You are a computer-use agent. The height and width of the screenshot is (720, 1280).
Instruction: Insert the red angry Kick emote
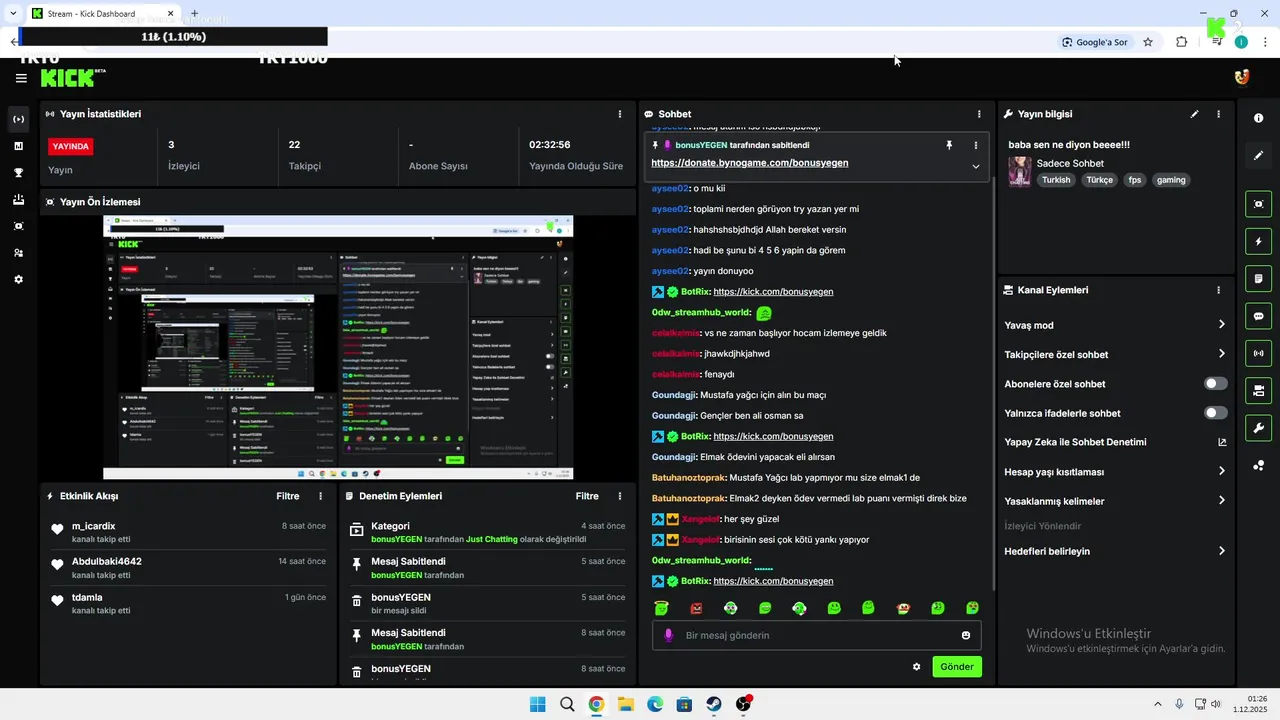696,608
